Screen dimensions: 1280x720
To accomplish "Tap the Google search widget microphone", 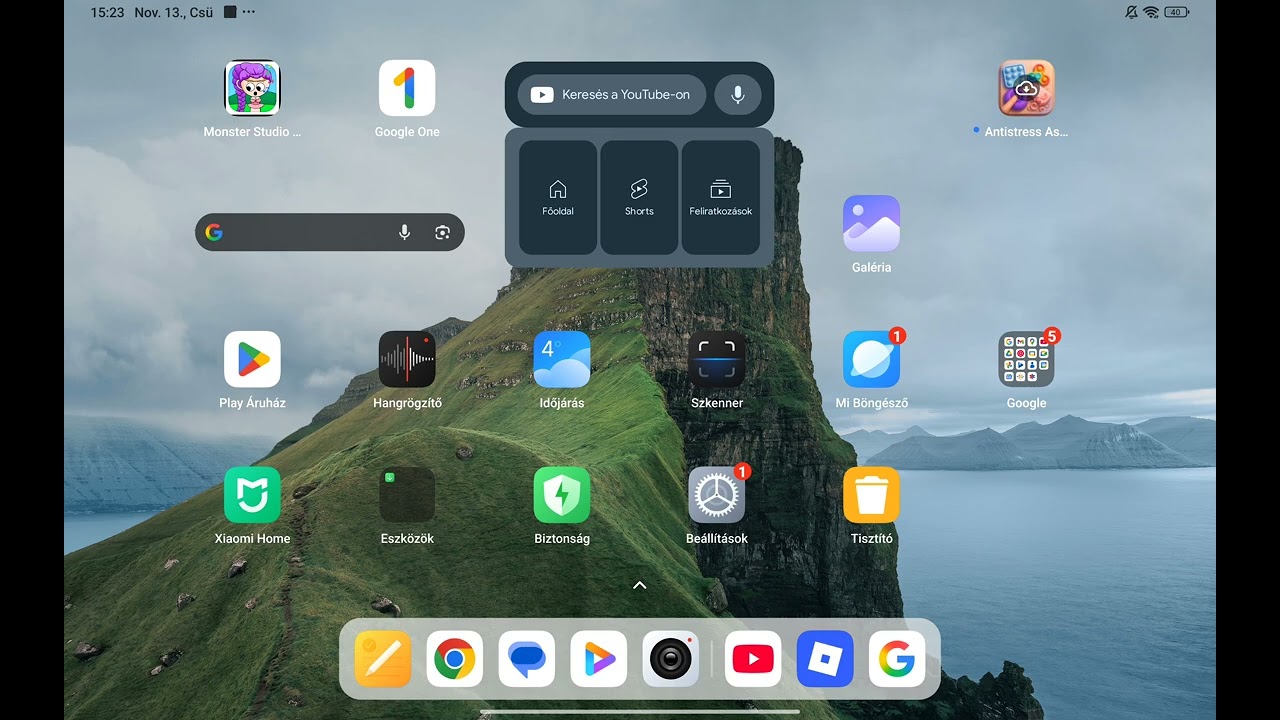I will coord(404,232).
